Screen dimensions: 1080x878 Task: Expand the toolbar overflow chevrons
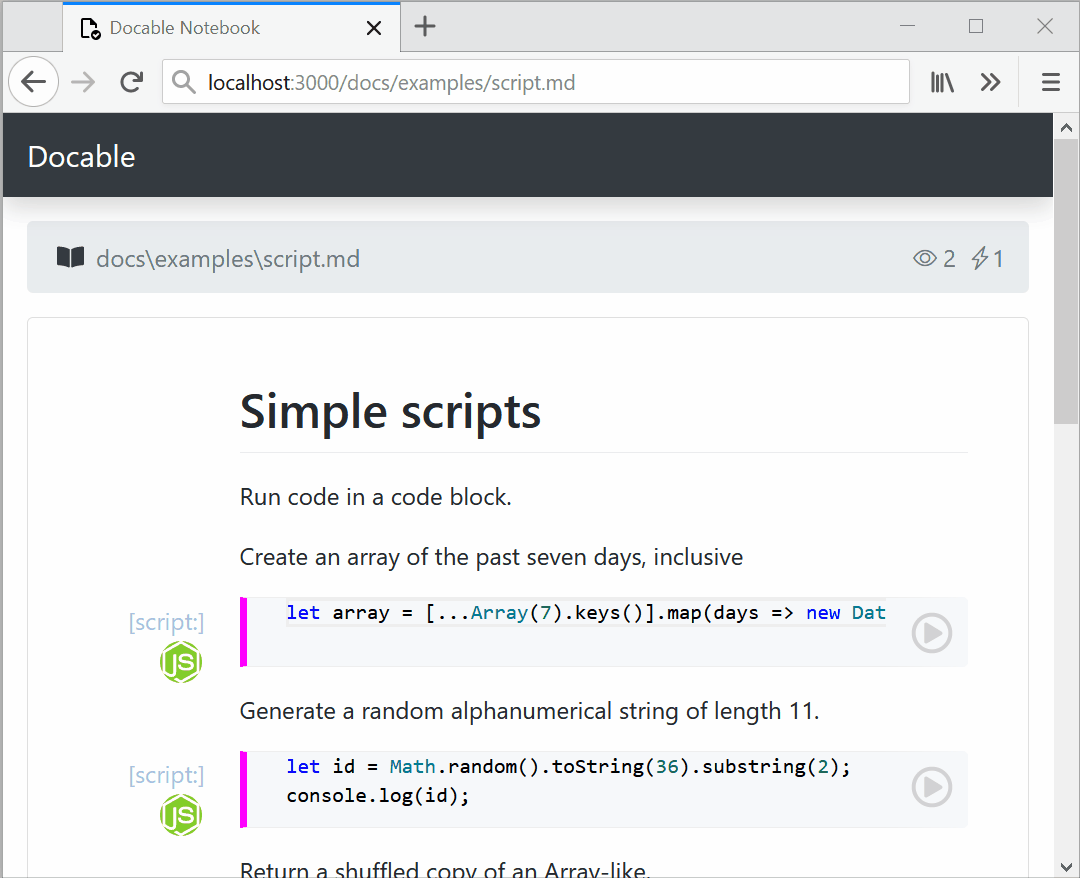(x=990, y=82)
